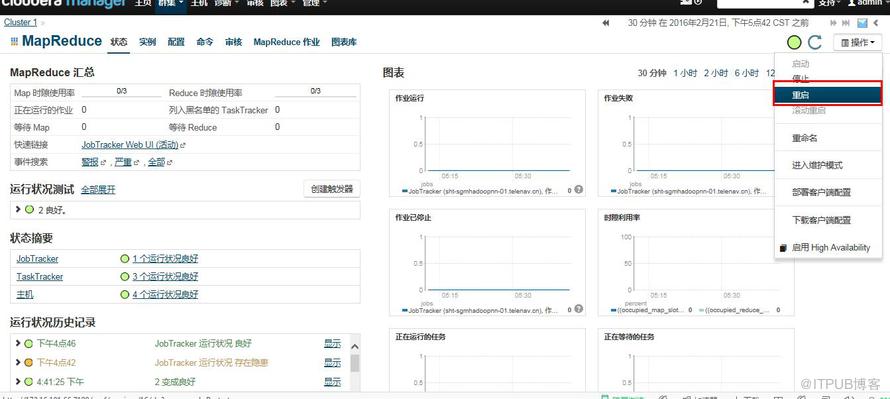
Task: Open help icon on 作业已停止 chart
Action: click(578, 309)
